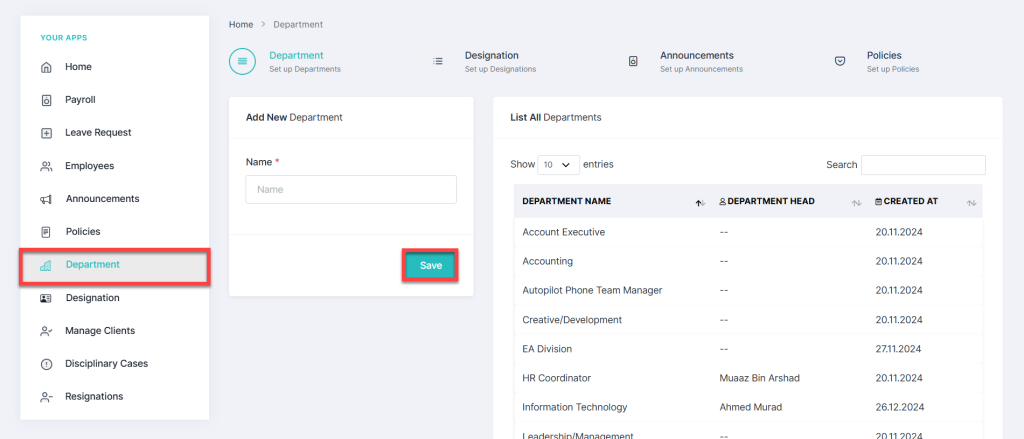Screen dimensions: 1024x439
Task: Click the Manage Clients user icon
Action: pyautogui.click(x=46, y=331)
